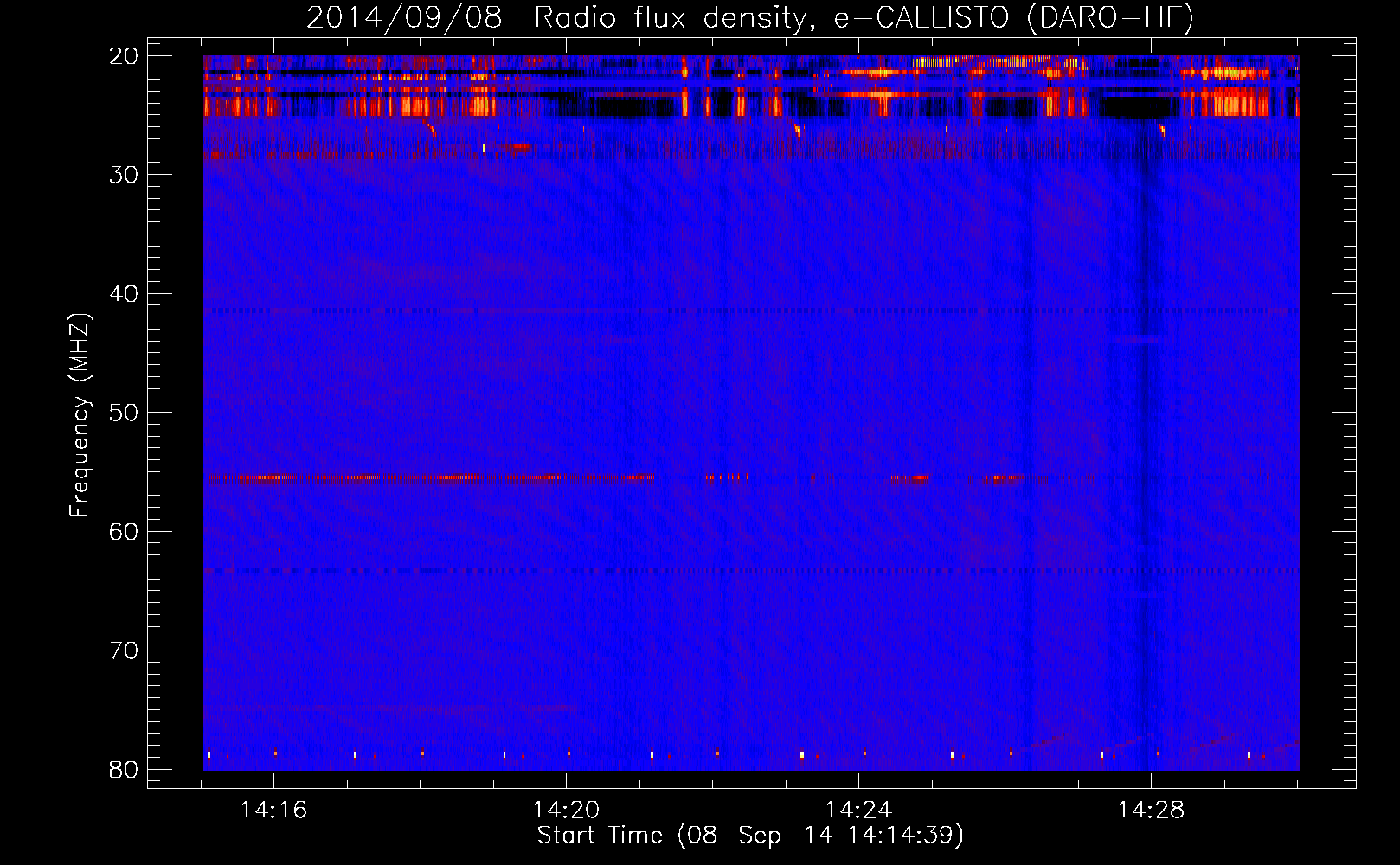The height and width of the screenshot is (865, 1400).
Task: Click the 14:28 time tick label
Action: [x=1151, y=811]
